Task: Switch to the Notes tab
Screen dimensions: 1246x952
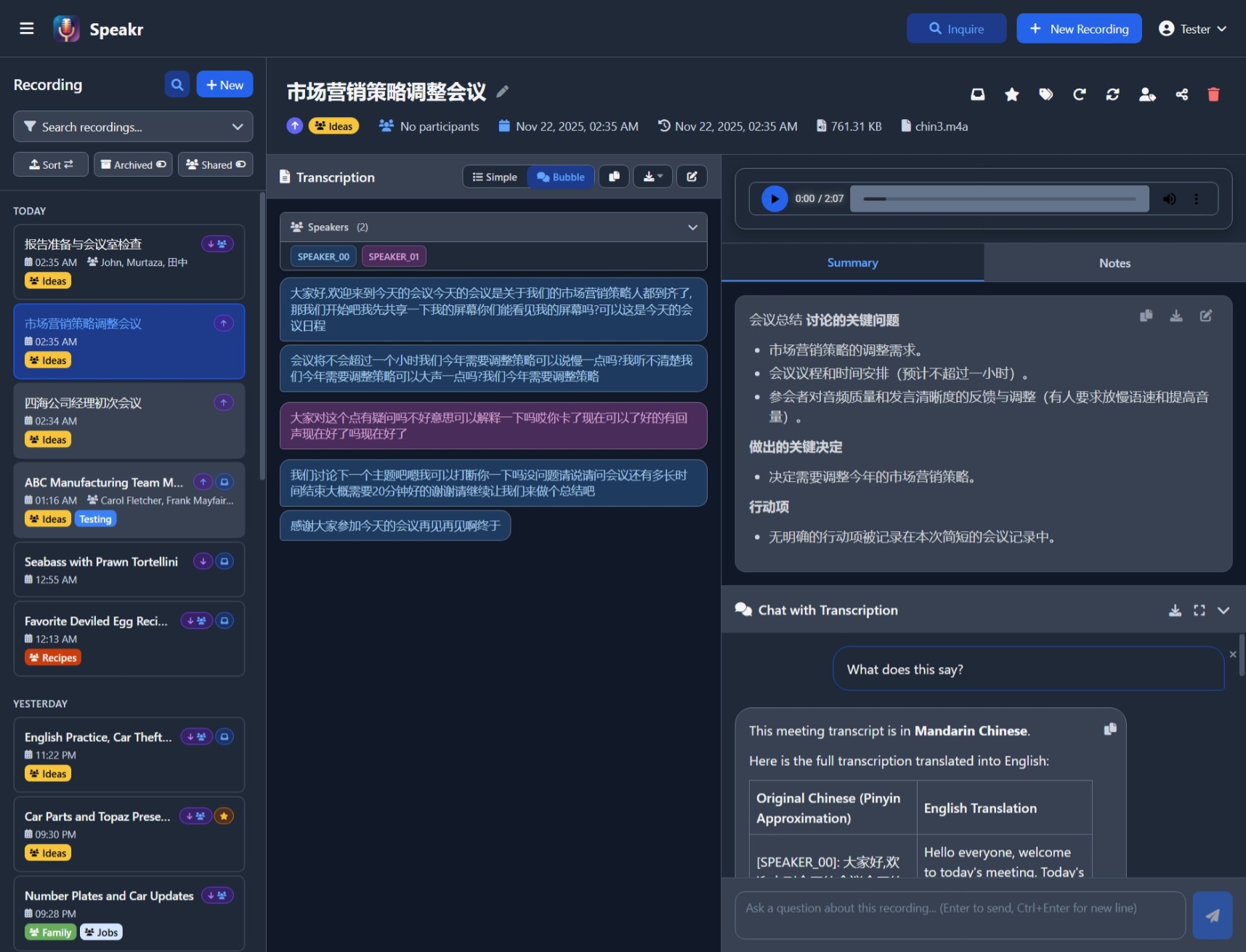Action: [1114, 263]
